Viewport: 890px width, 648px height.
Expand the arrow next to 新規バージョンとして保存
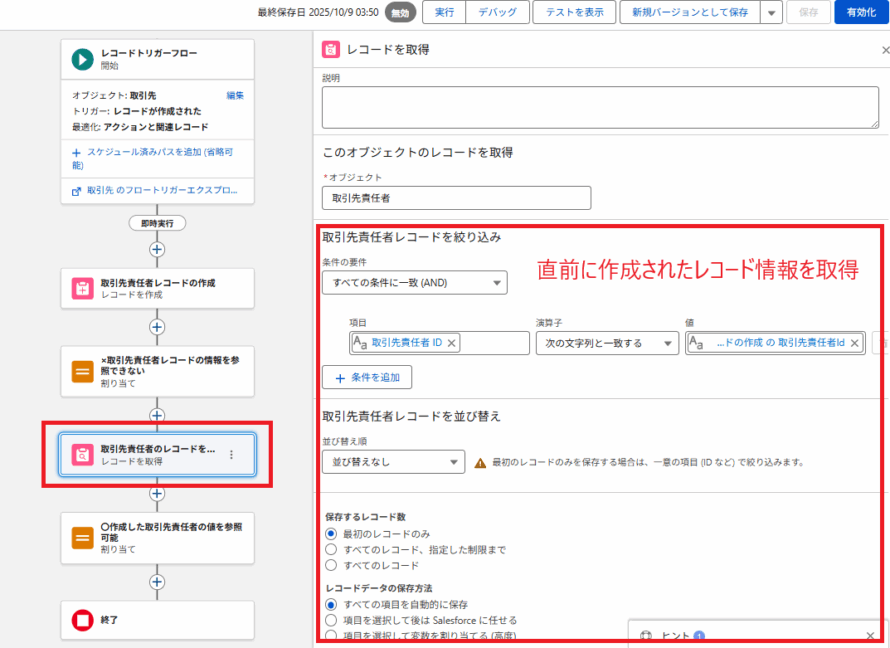(770, 12)
